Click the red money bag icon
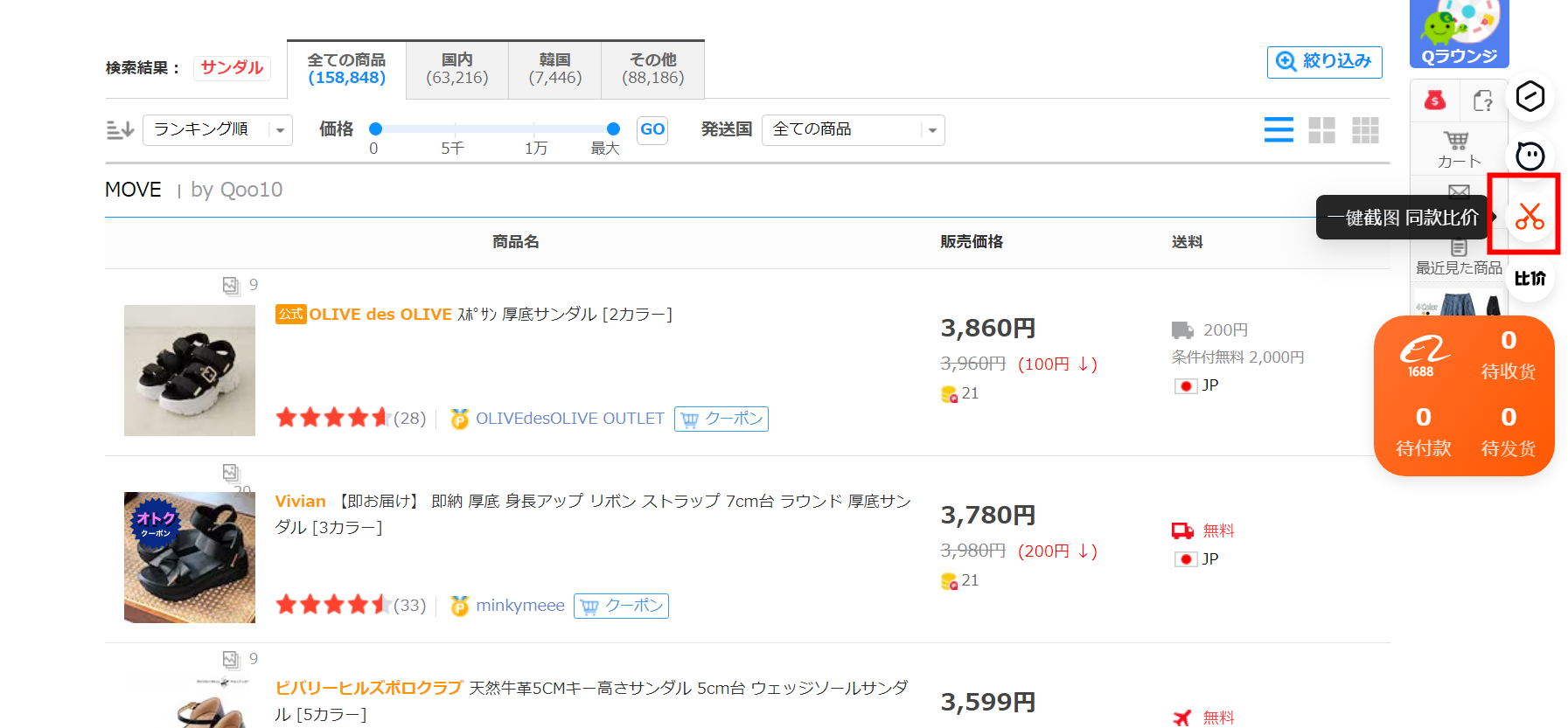 click(1434, 101)
